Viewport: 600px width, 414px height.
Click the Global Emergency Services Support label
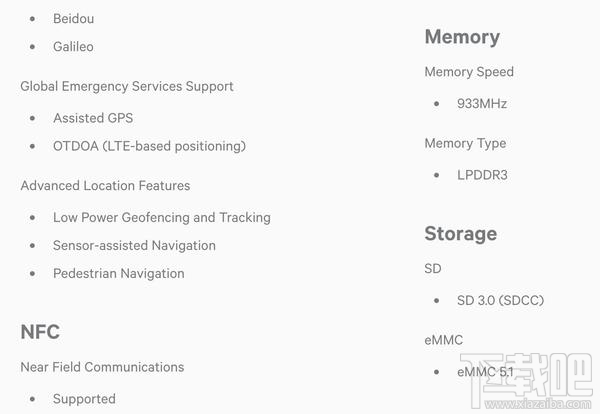click(x=127, y=86)
